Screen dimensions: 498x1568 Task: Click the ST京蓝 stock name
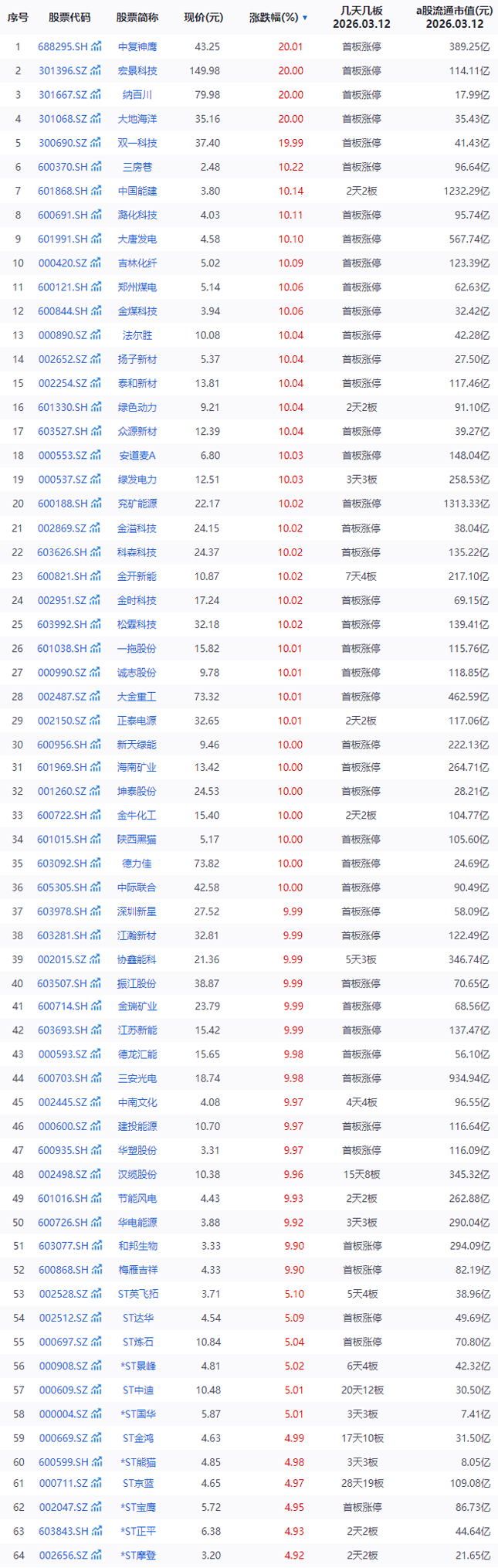pyautogui.click(x=137, y=1483)
